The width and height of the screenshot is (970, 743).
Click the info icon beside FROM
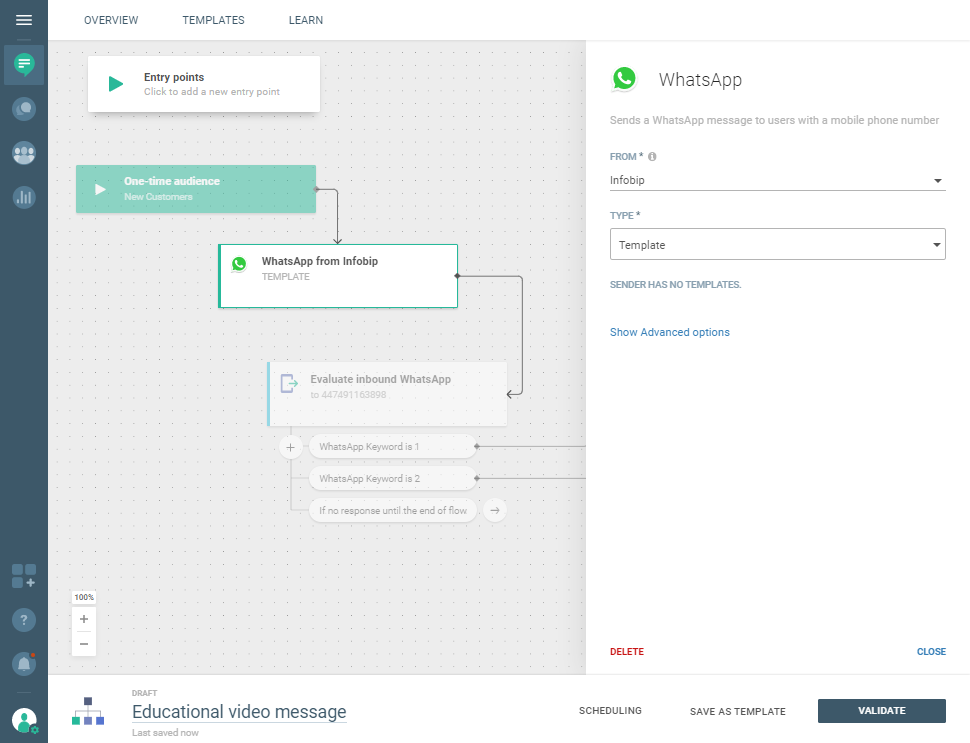(653, 157)
